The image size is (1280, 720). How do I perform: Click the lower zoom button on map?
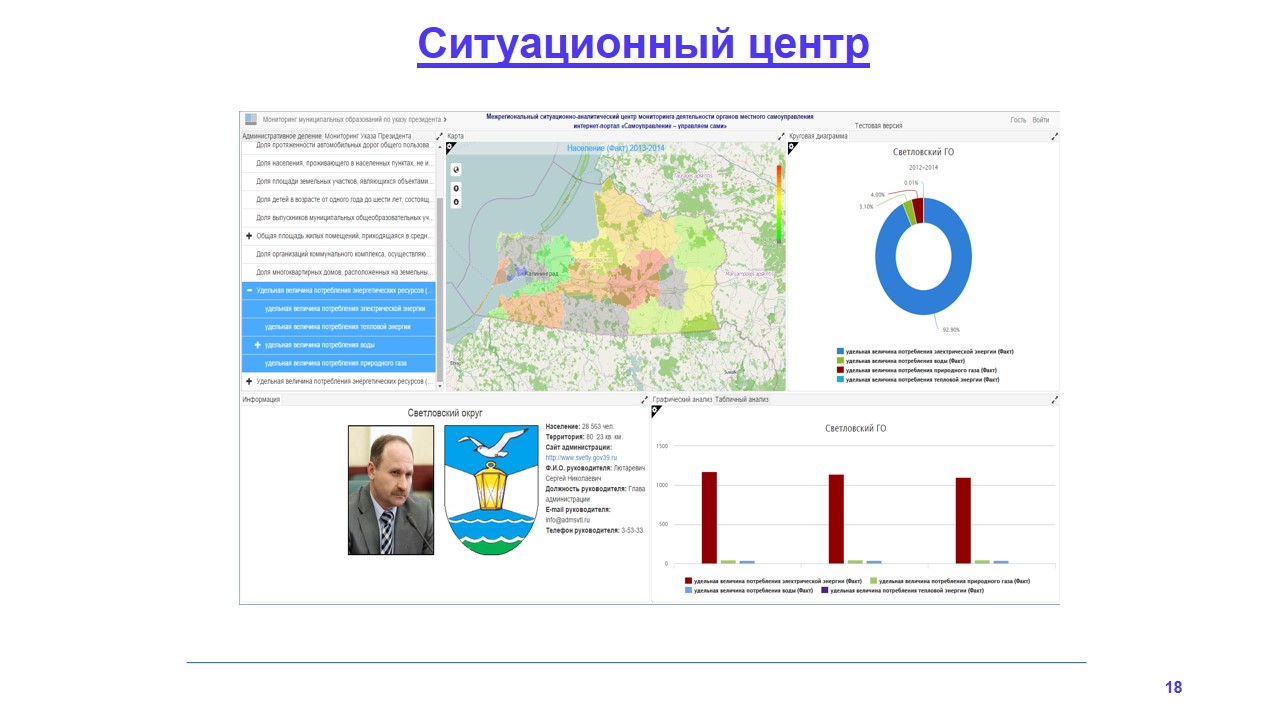click(456, 202)
